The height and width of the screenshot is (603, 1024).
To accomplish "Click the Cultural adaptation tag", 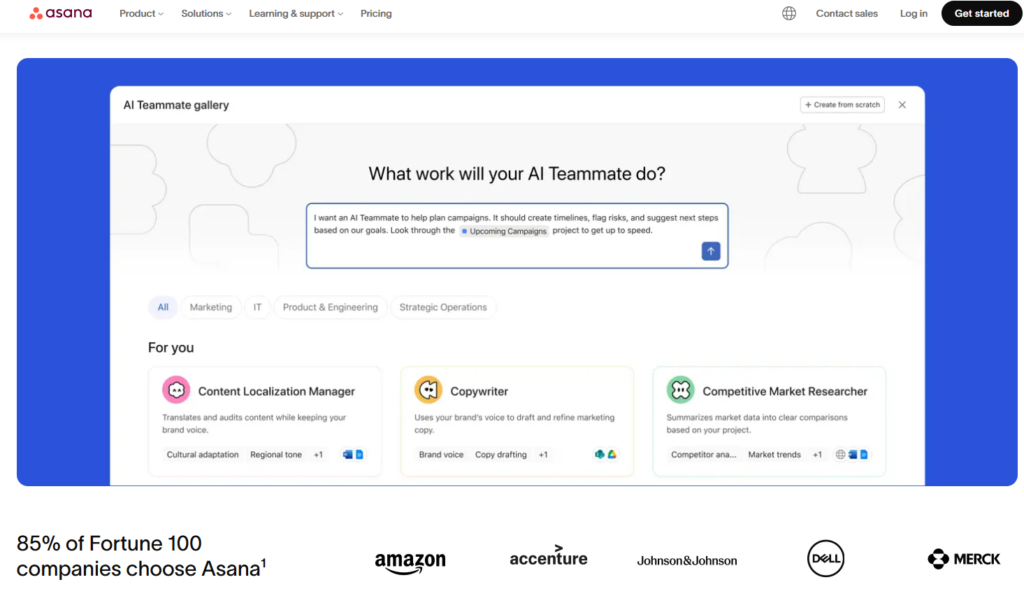I will pyautogui.click(x=202, y=455).
